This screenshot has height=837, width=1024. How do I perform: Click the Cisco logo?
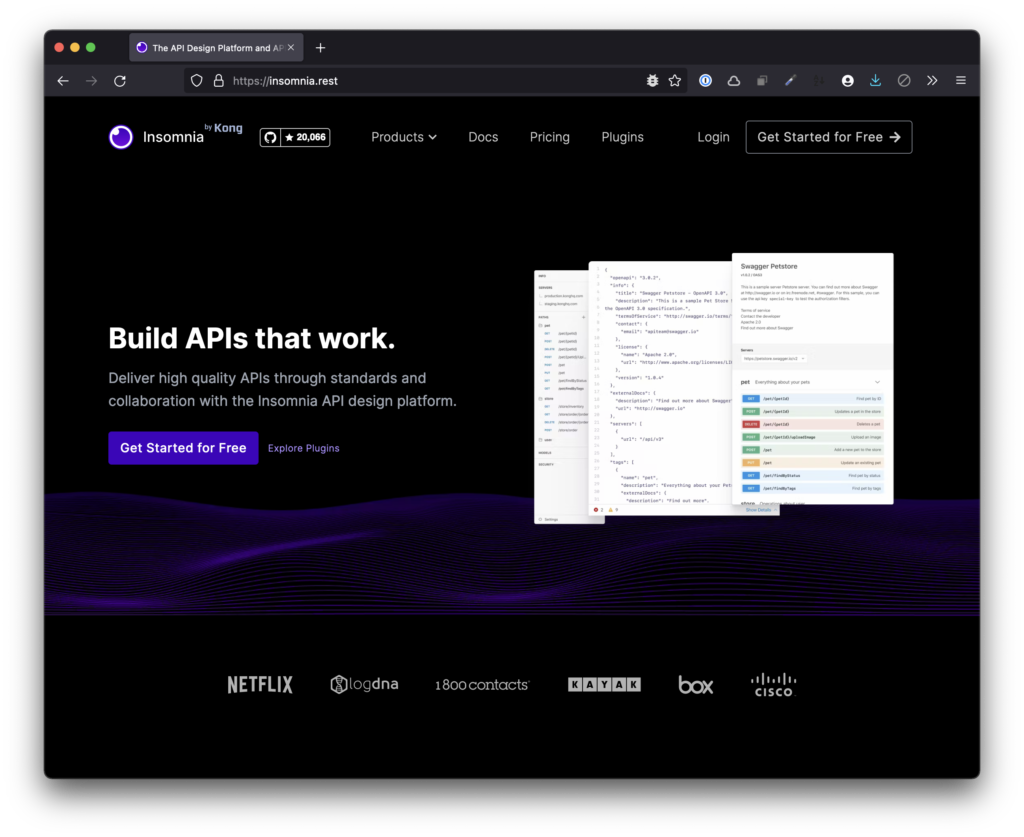point(774,685)
